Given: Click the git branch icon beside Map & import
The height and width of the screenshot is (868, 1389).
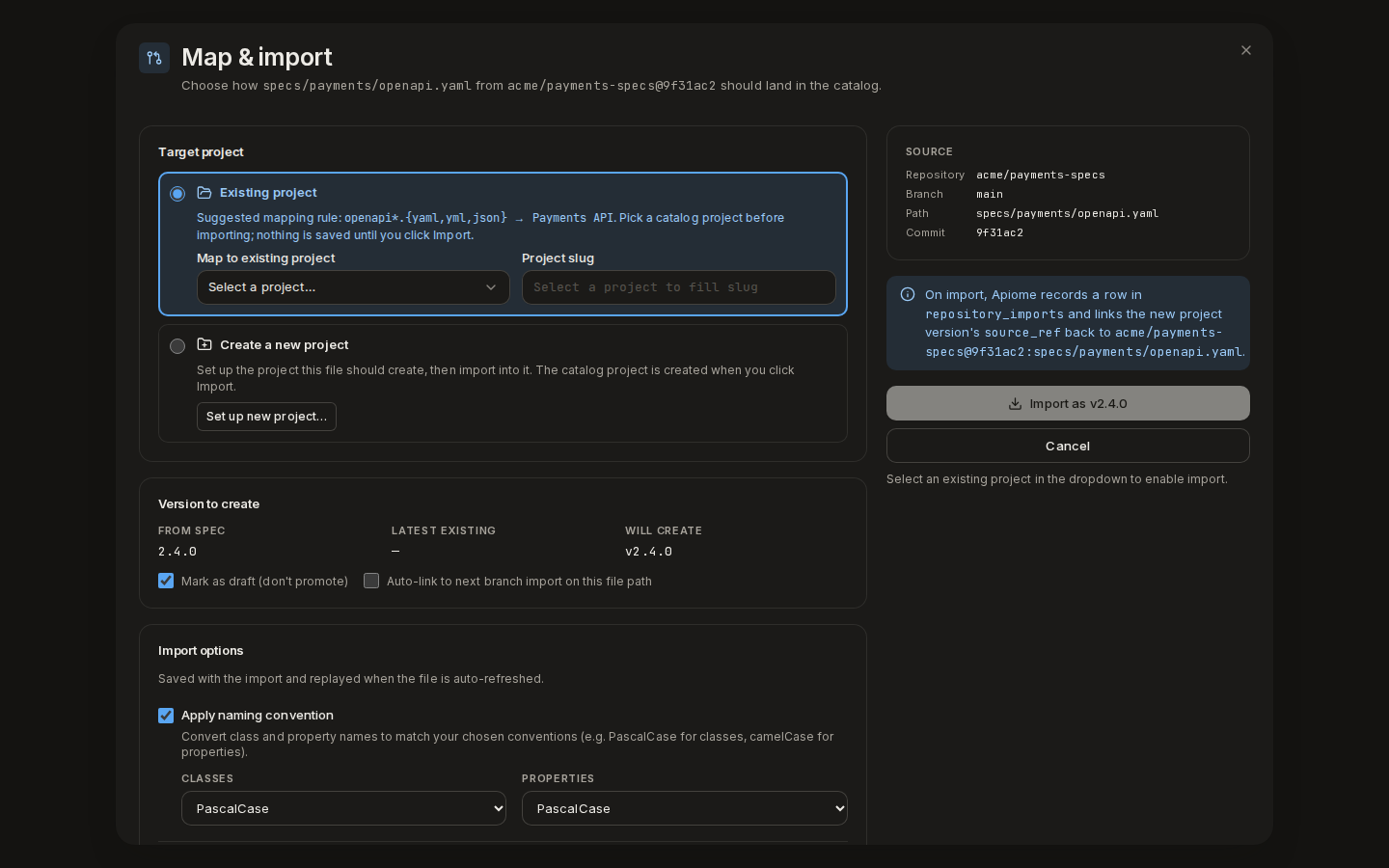Looking at the screenshot, I should point(154,58).
